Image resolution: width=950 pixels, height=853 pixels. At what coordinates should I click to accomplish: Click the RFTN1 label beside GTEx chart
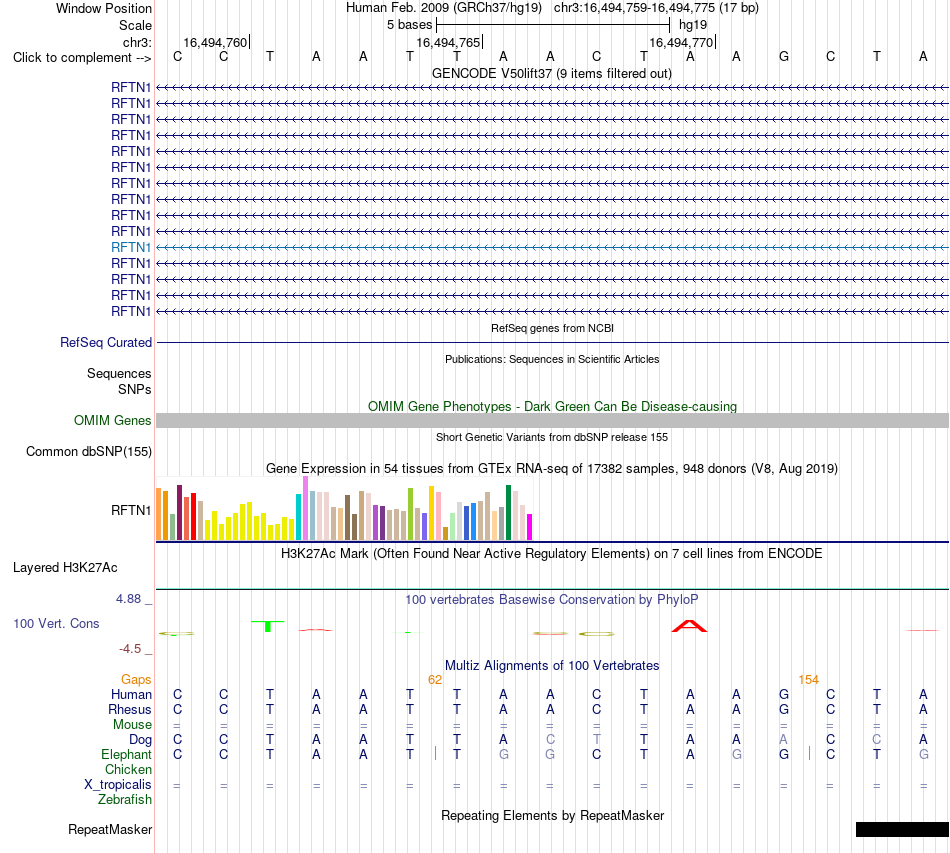[x=131, y=510]
